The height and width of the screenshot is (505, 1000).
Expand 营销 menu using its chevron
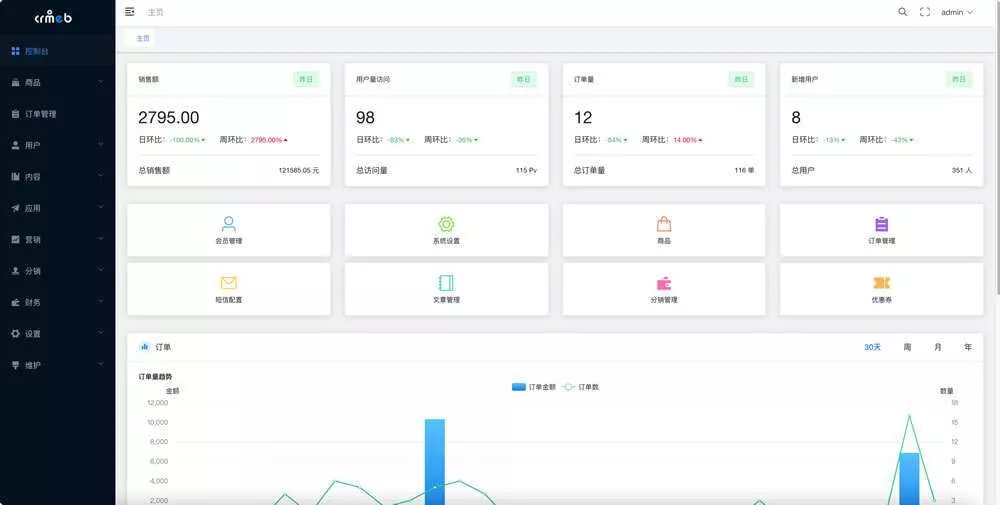[101, 239]
